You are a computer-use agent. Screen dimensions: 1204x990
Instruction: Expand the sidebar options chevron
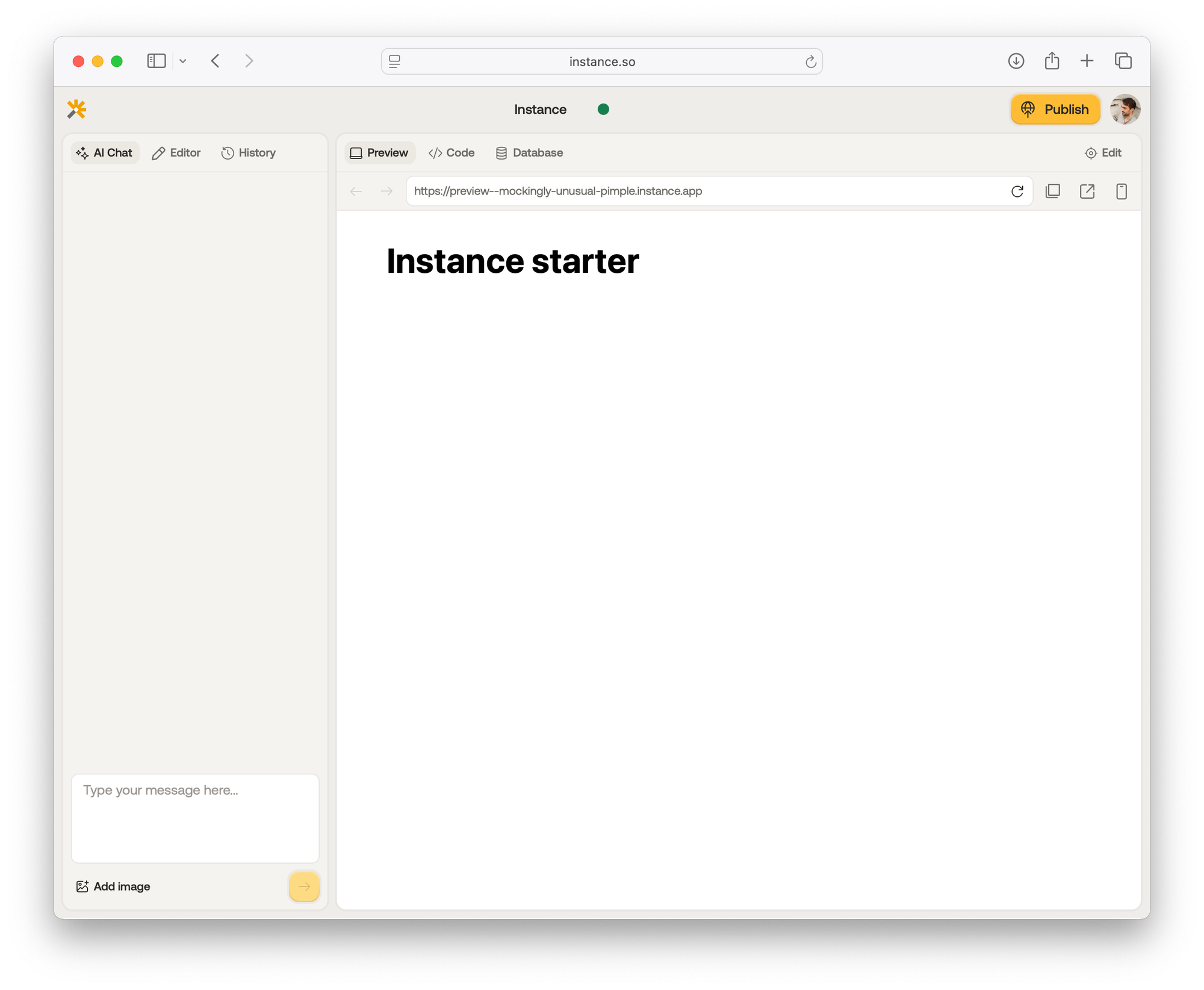click(183, 61)
